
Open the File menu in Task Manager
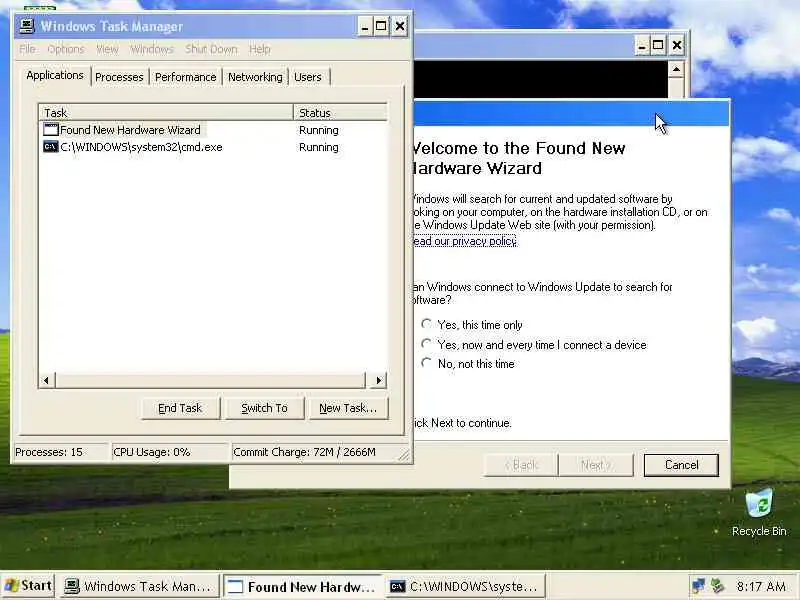(28, 49)
